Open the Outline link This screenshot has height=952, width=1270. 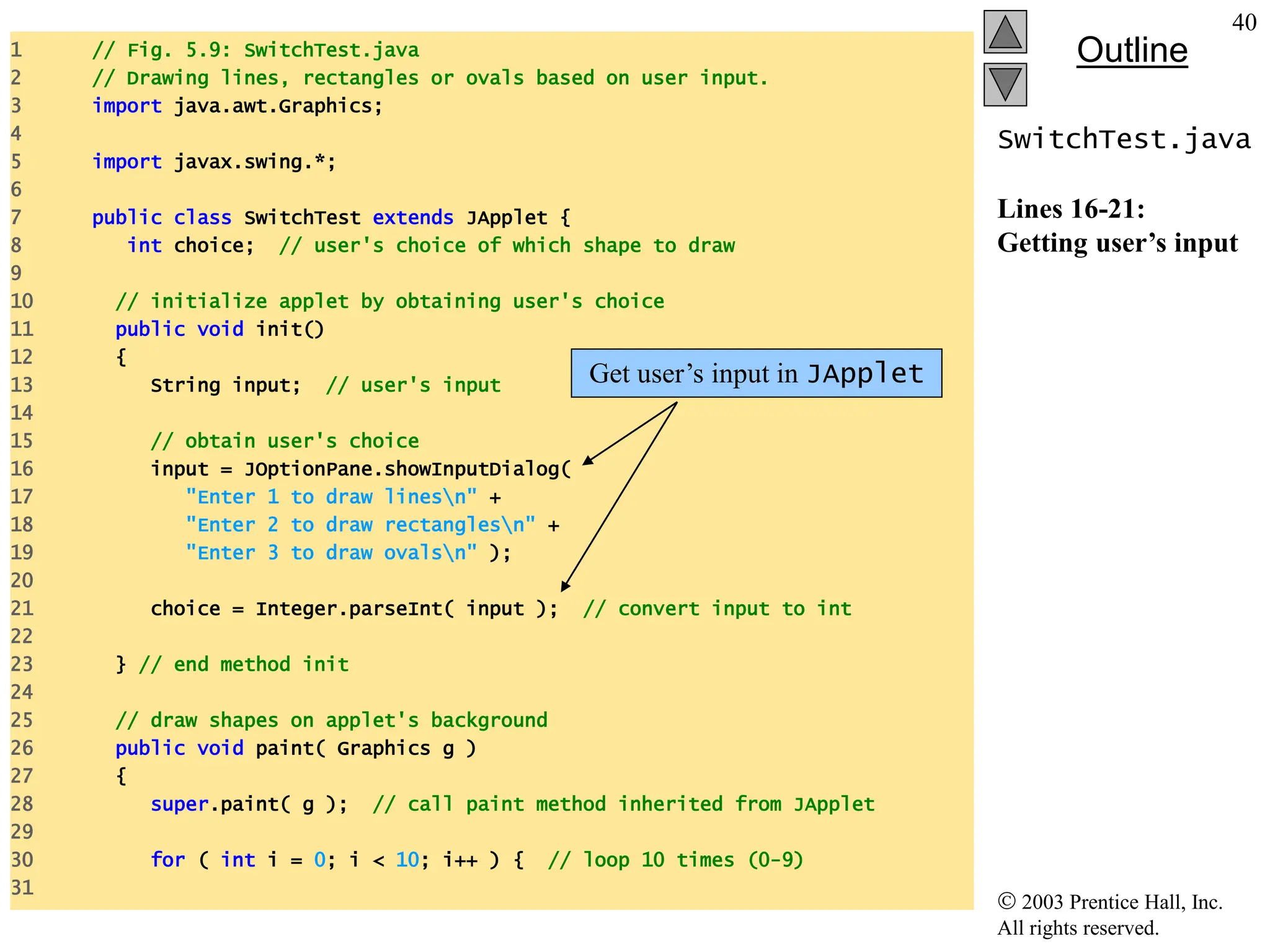click(1132, 50)
